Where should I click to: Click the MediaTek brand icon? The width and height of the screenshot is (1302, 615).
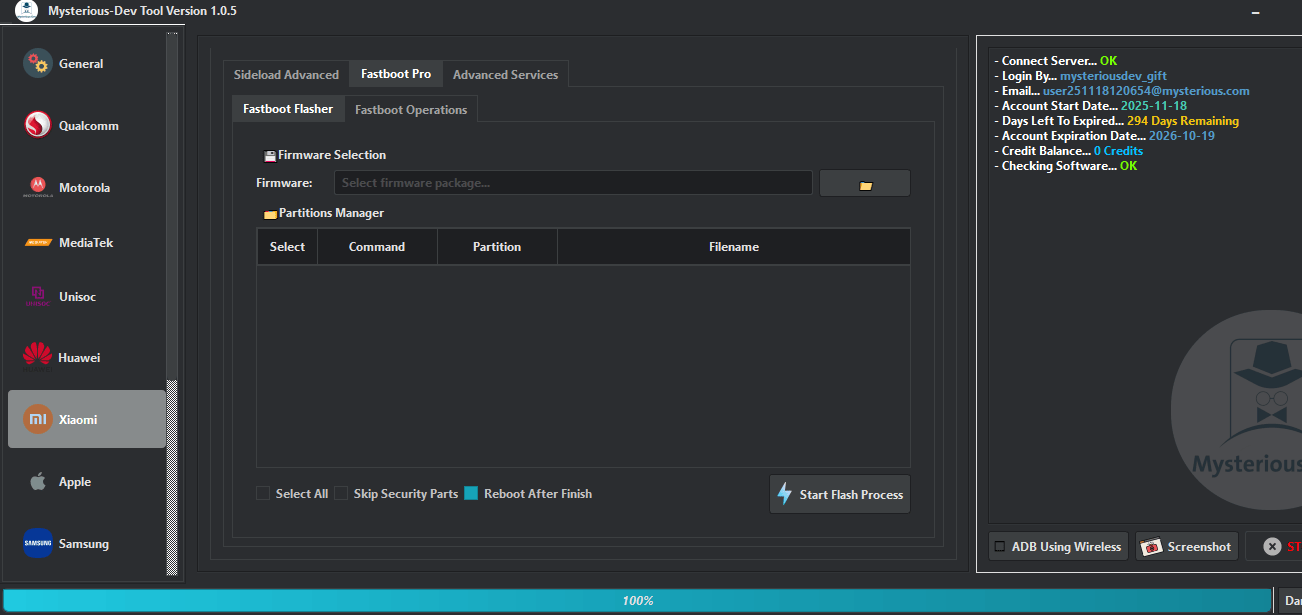36,242
